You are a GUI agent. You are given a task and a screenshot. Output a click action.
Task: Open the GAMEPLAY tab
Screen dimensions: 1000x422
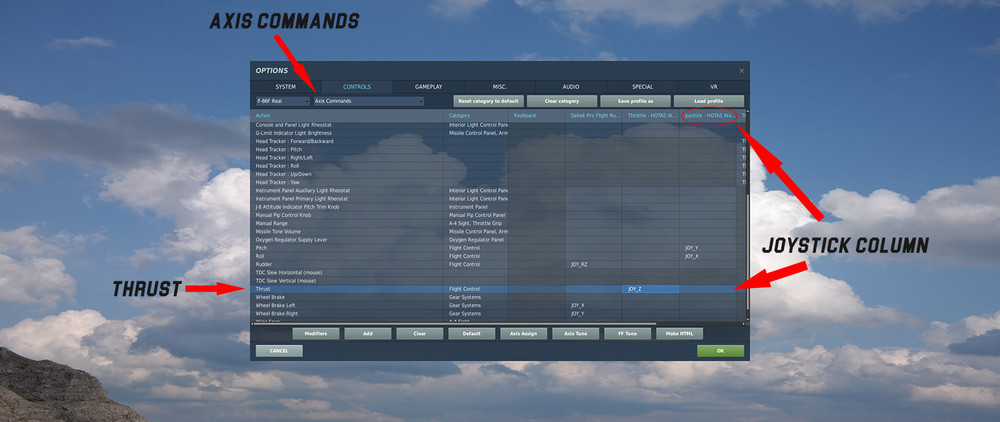click(429, 87)
